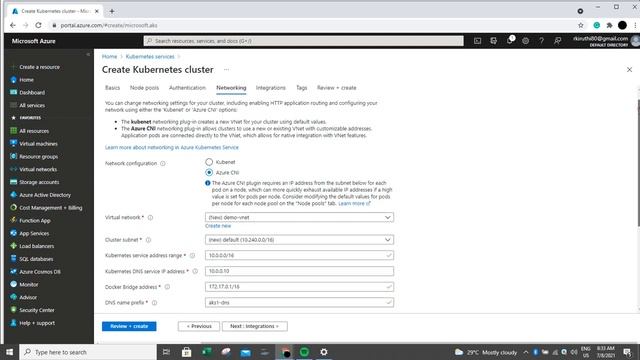
Task: Open Azure portal settings gear icon
Action: 525,41
